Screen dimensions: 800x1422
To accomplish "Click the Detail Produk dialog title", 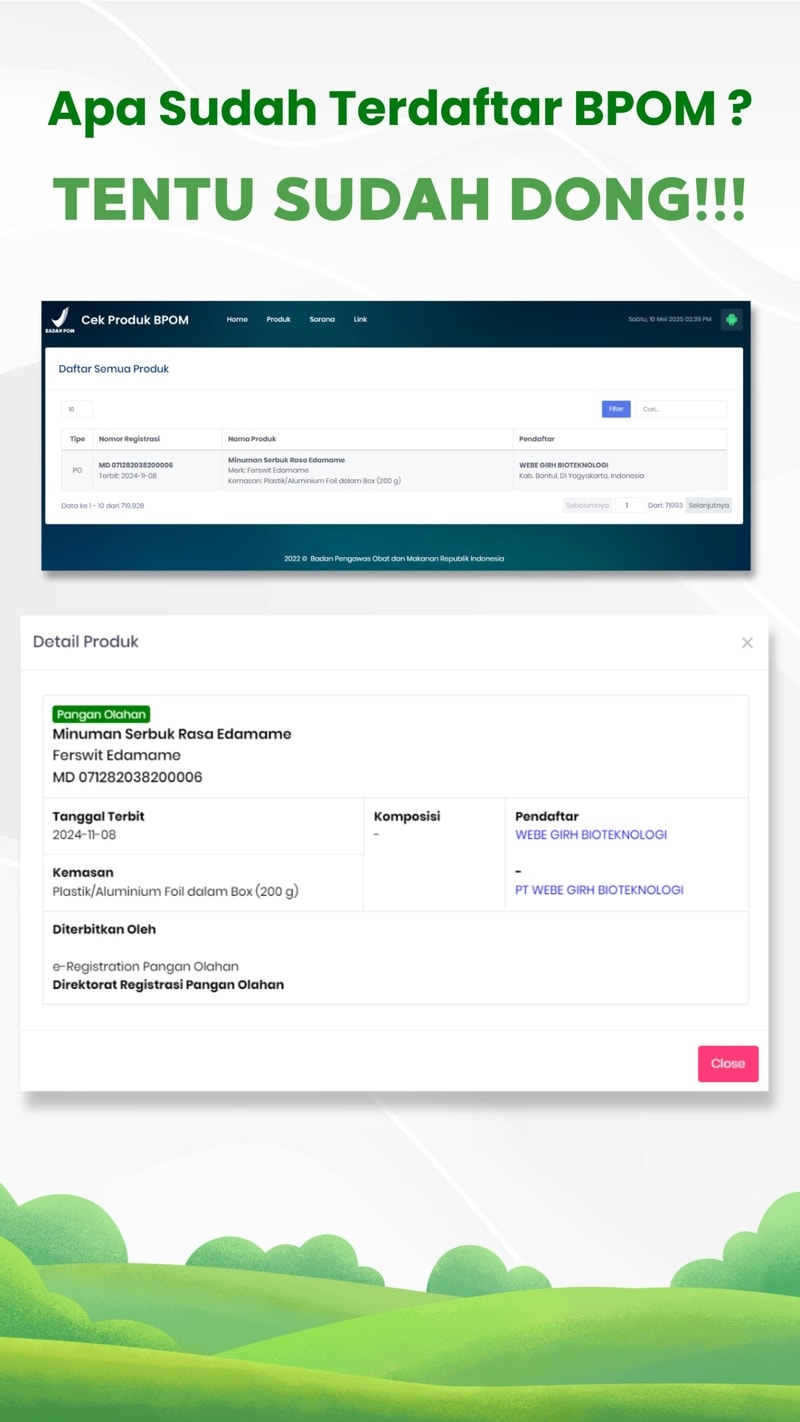I will 86,642.
